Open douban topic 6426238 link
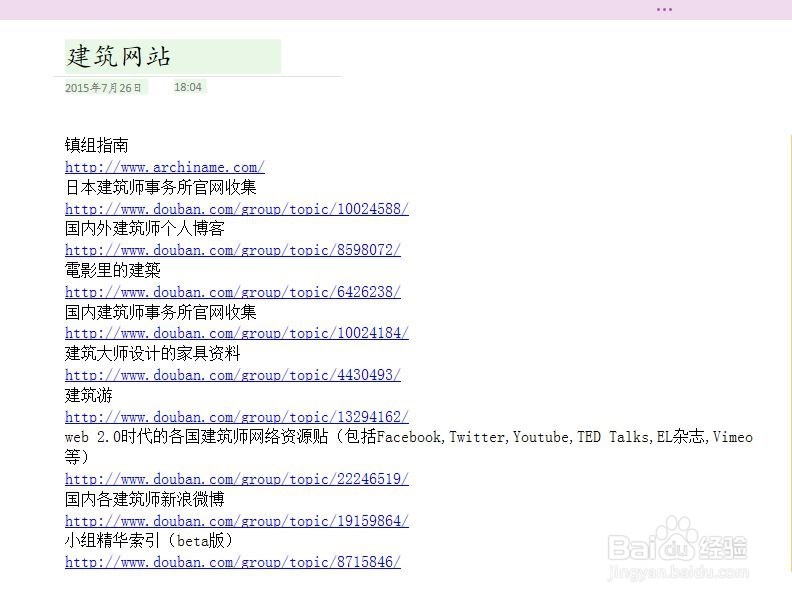Viewport: 792px width, 600px height. point(233,292)
